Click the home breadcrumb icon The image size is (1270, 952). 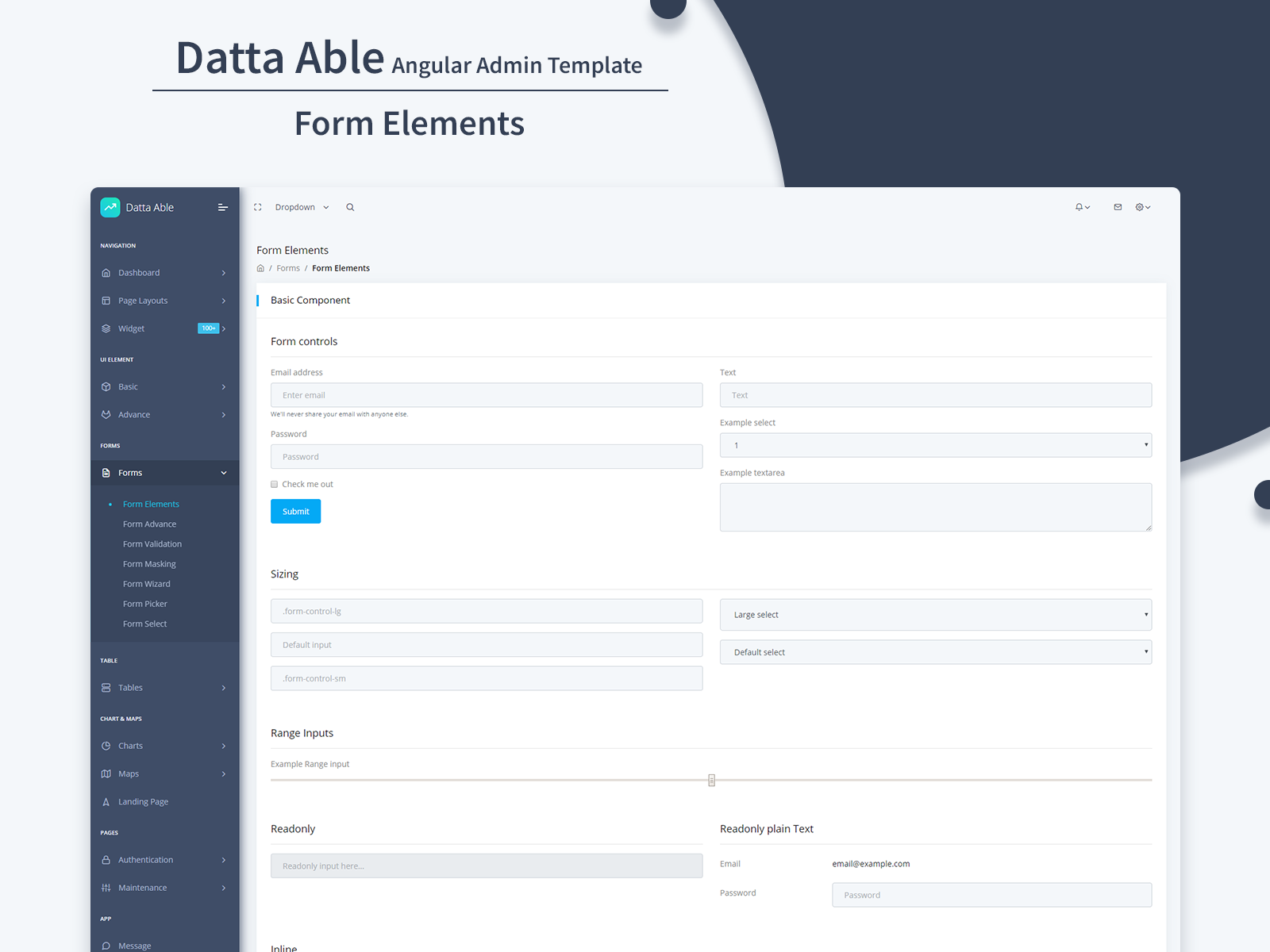click(x=260, y=267)
